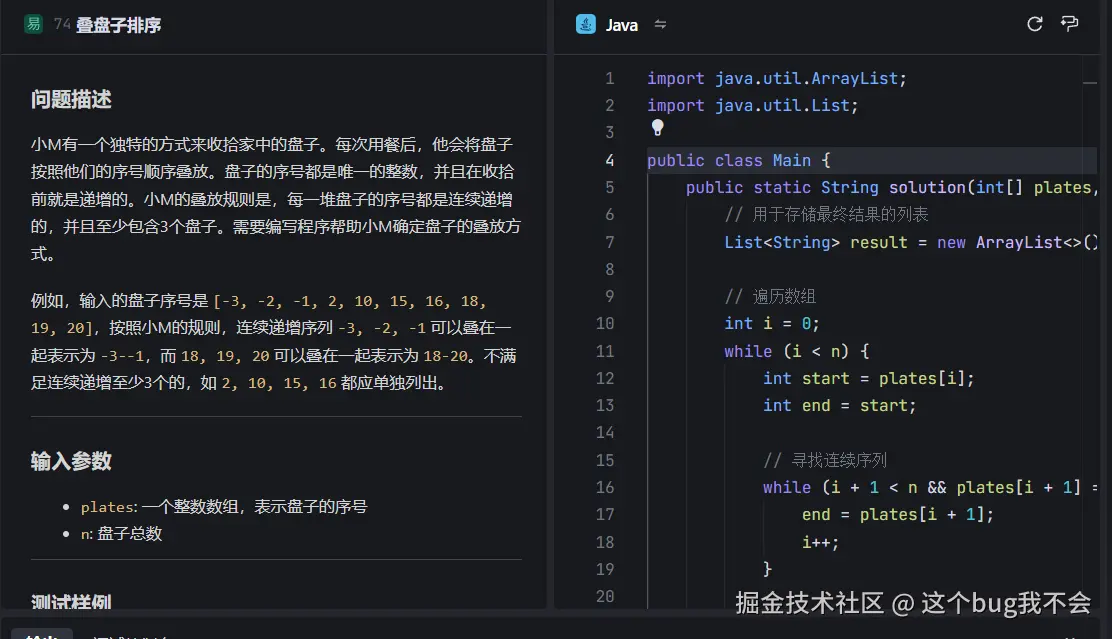Click line number 10 in the gutter
This screenshot has width=1112, height=639.
coord(605,323)
